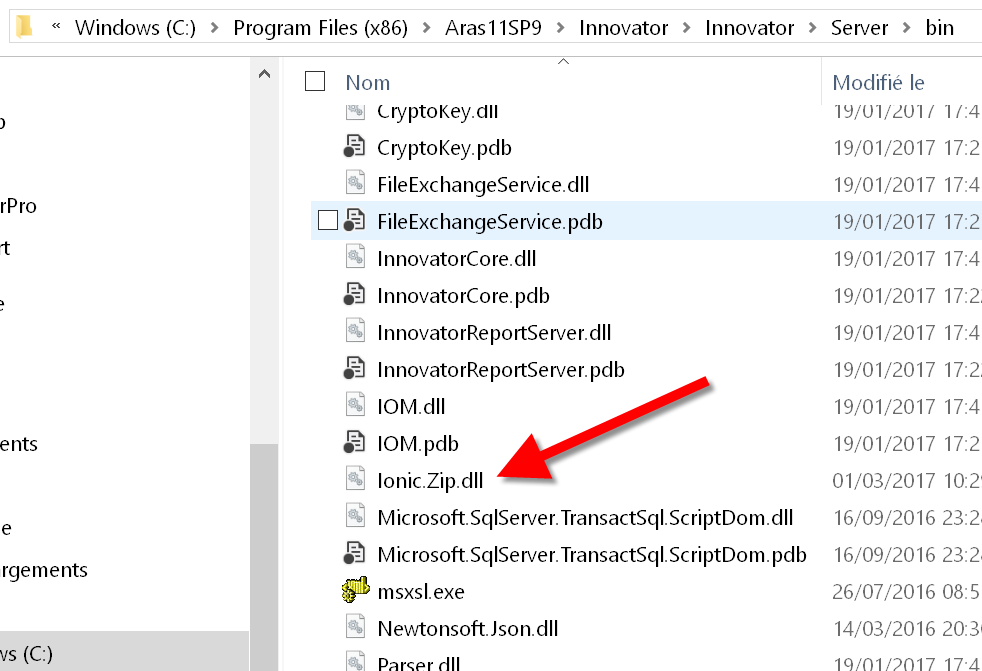
Task: Select Microsoft.SqlServer.TransactSql.ScriptDom.pdb file
Action: point(591,554)
